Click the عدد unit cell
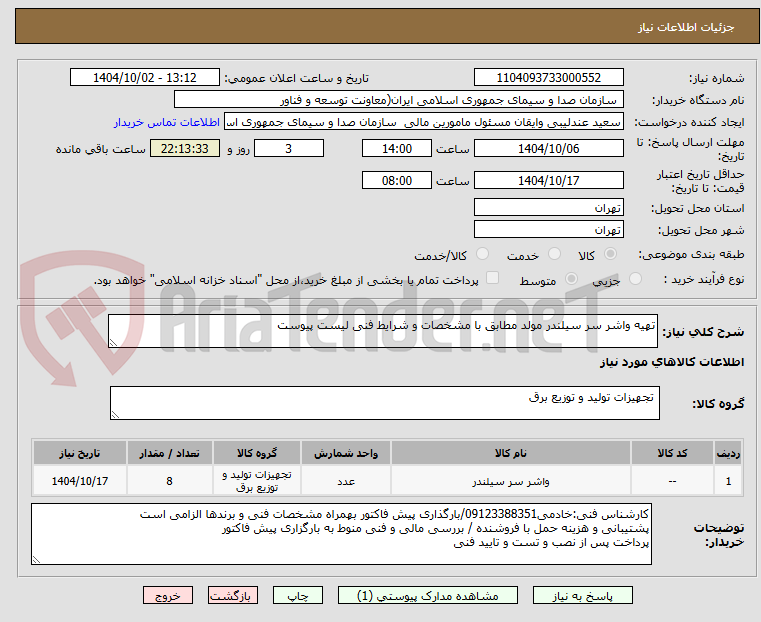The image size is (761, 622). (346, 481)
